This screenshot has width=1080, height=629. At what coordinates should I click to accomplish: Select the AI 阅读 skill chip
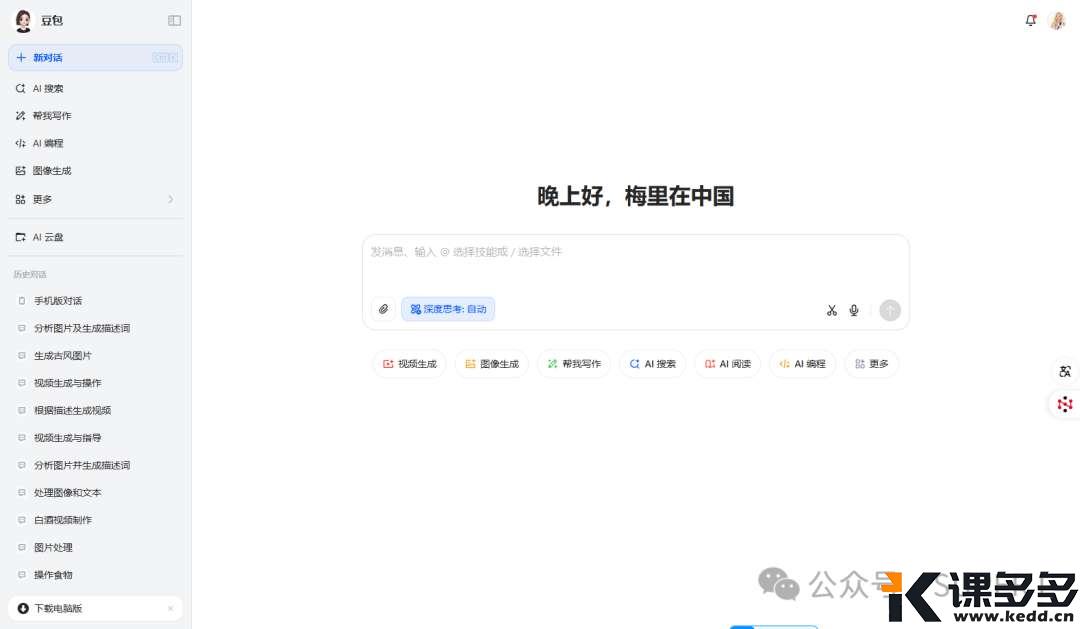click(727, 364)
